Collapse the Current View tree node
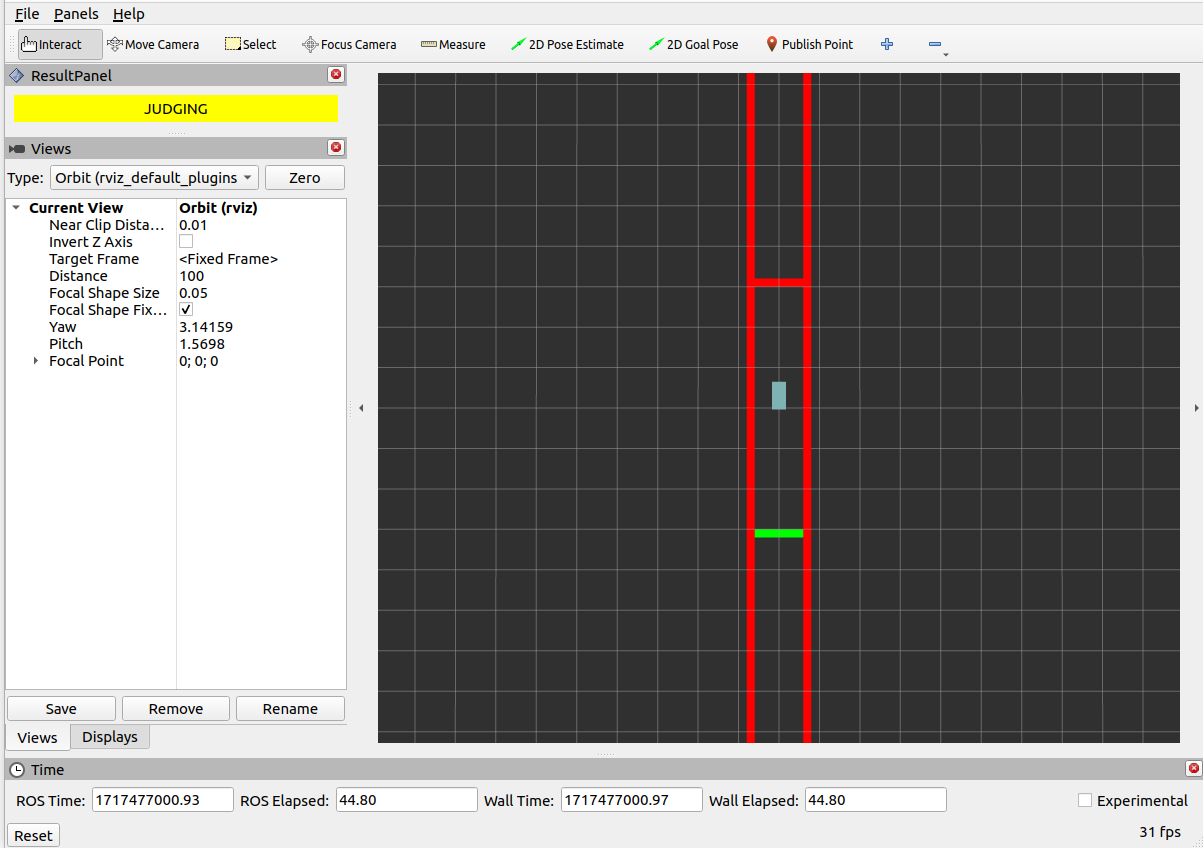Image resolution: width=1203 pixels, height=848 pixels. point(16,208)
